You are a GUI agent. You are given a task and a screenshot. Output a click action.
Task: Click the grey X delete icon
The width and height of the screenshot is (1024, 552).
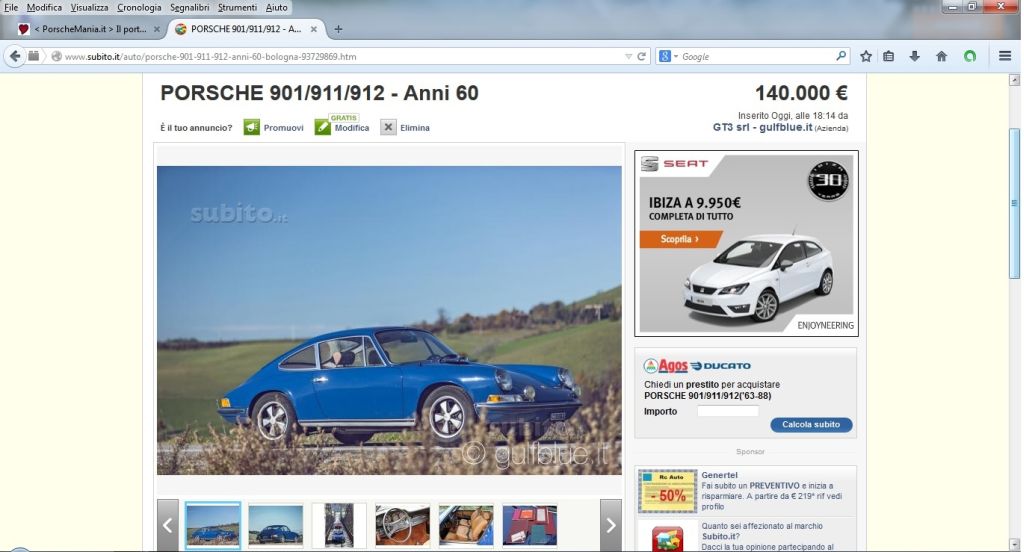(x=388, y=127)
